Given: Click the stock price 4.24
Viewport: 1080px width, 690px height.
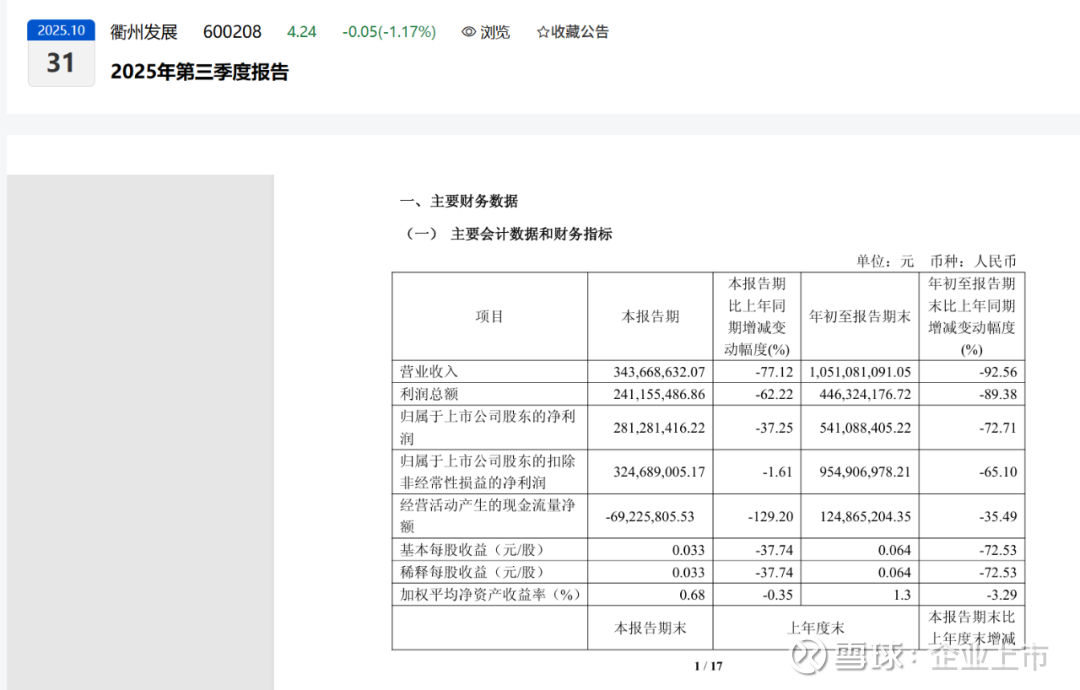Looking at the screenshot, I should coord(302,32).
